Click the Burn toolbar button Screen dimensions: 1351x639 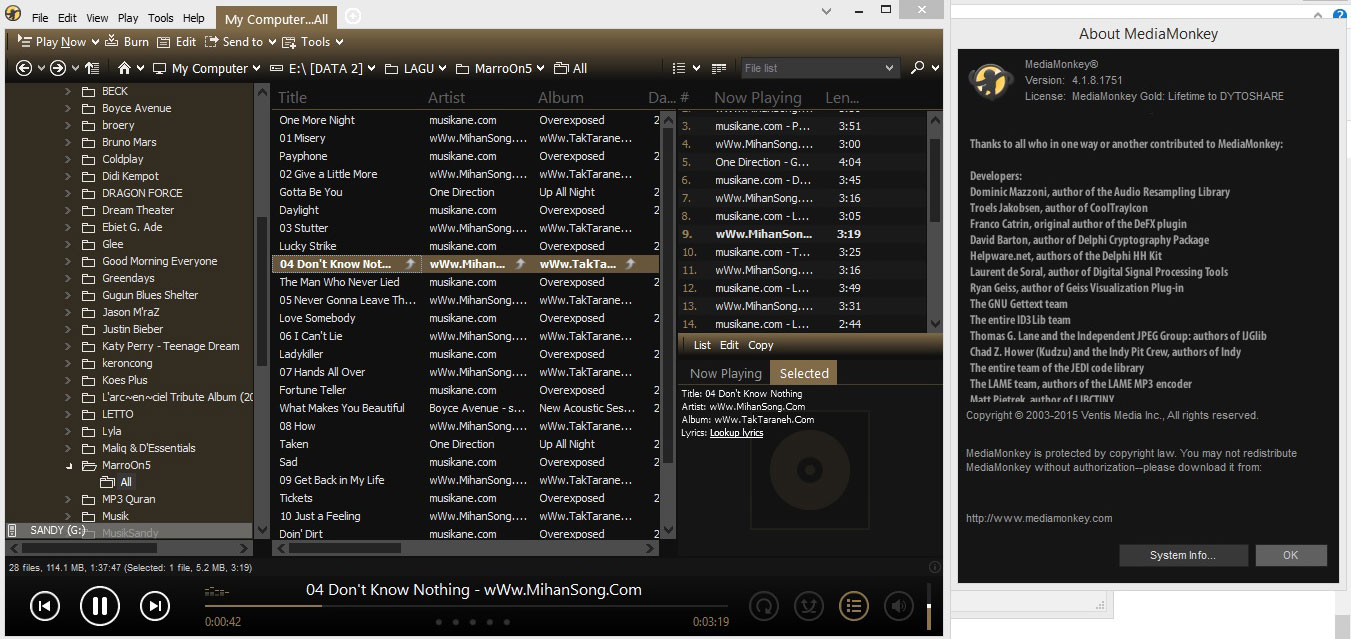[126, 42]
